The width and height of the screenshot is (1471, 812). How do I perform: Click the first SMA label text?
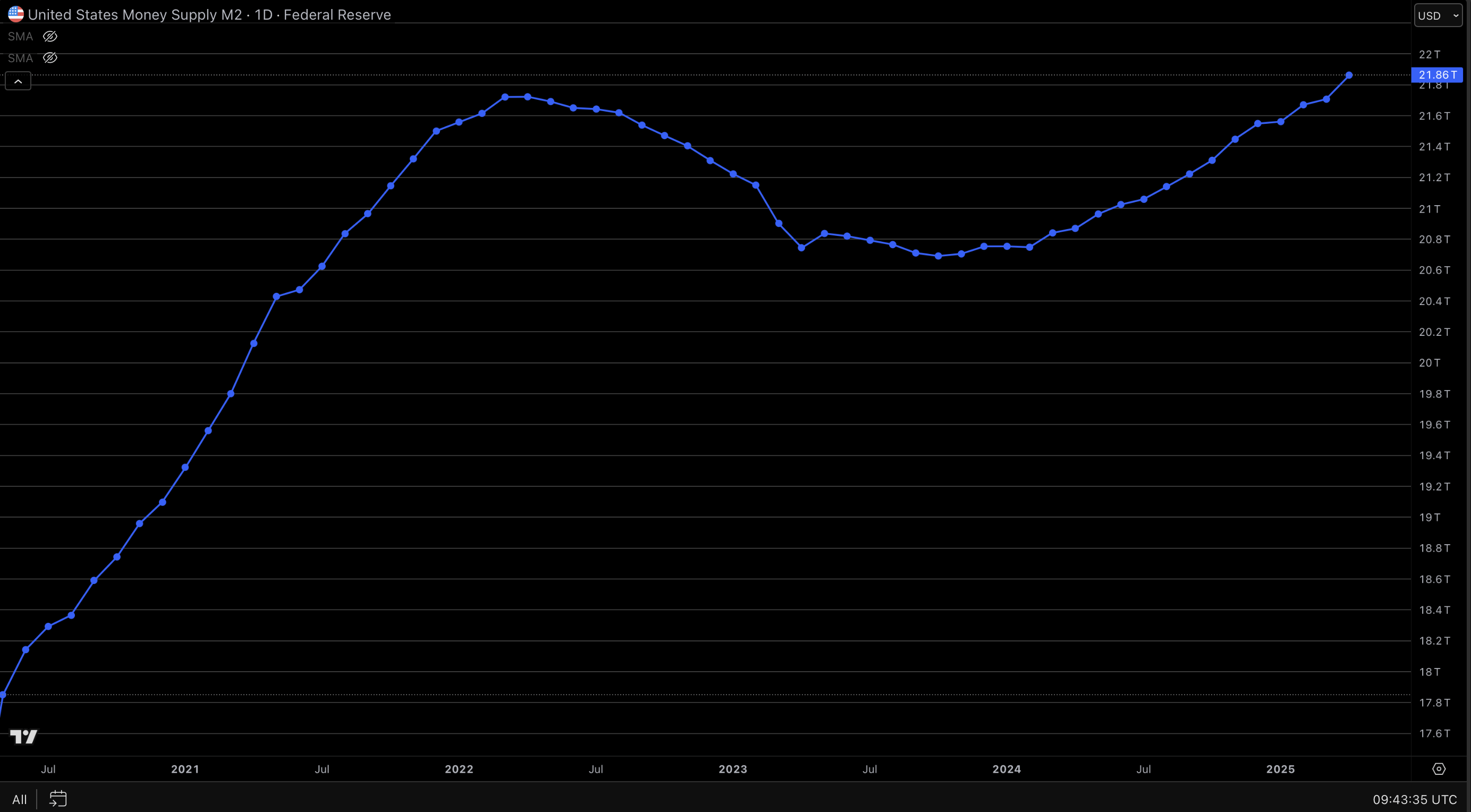(x=20, y=36)
